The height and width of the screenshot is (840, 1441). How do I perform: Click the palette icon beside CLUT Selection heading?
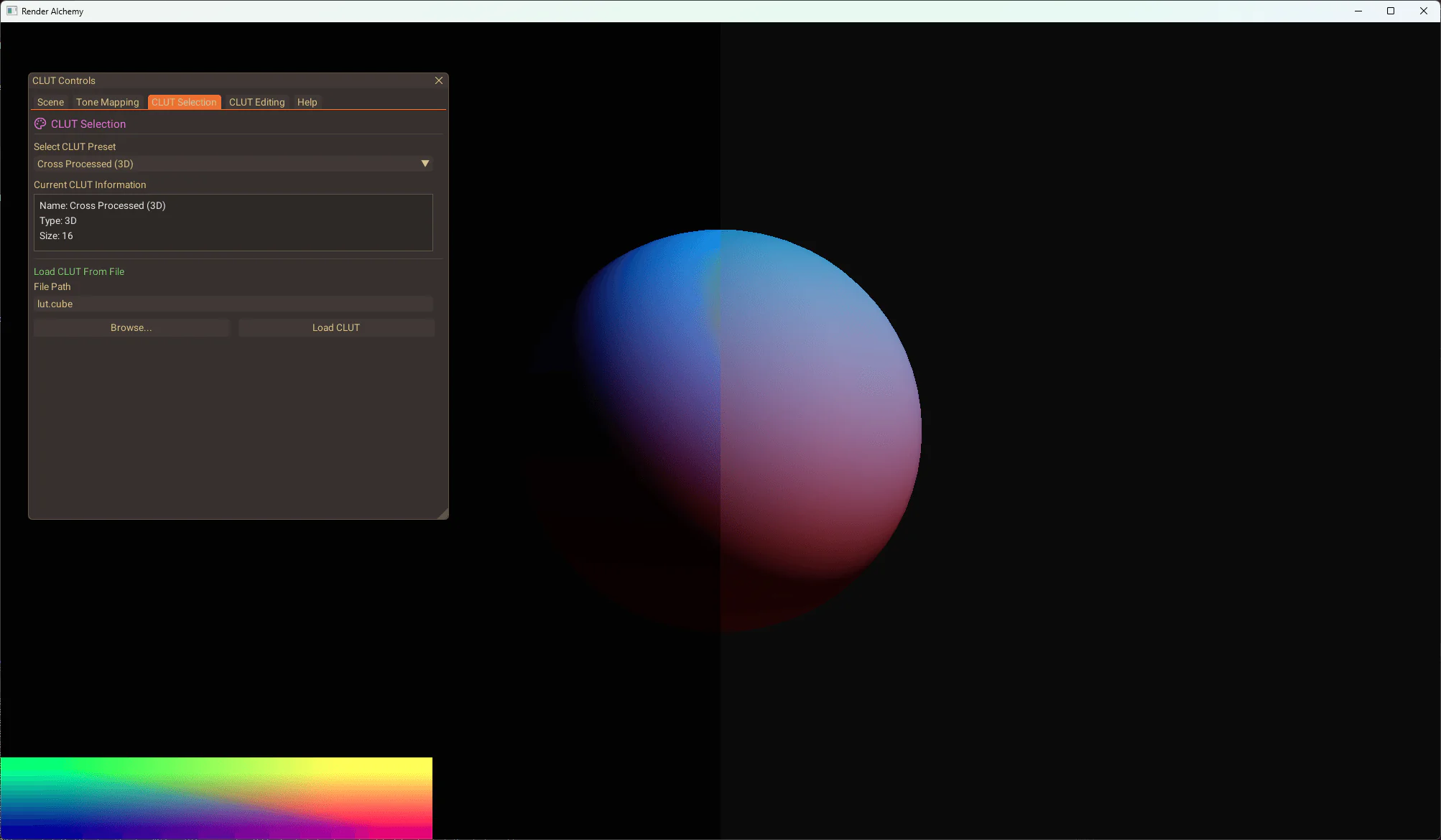[40, 123]
